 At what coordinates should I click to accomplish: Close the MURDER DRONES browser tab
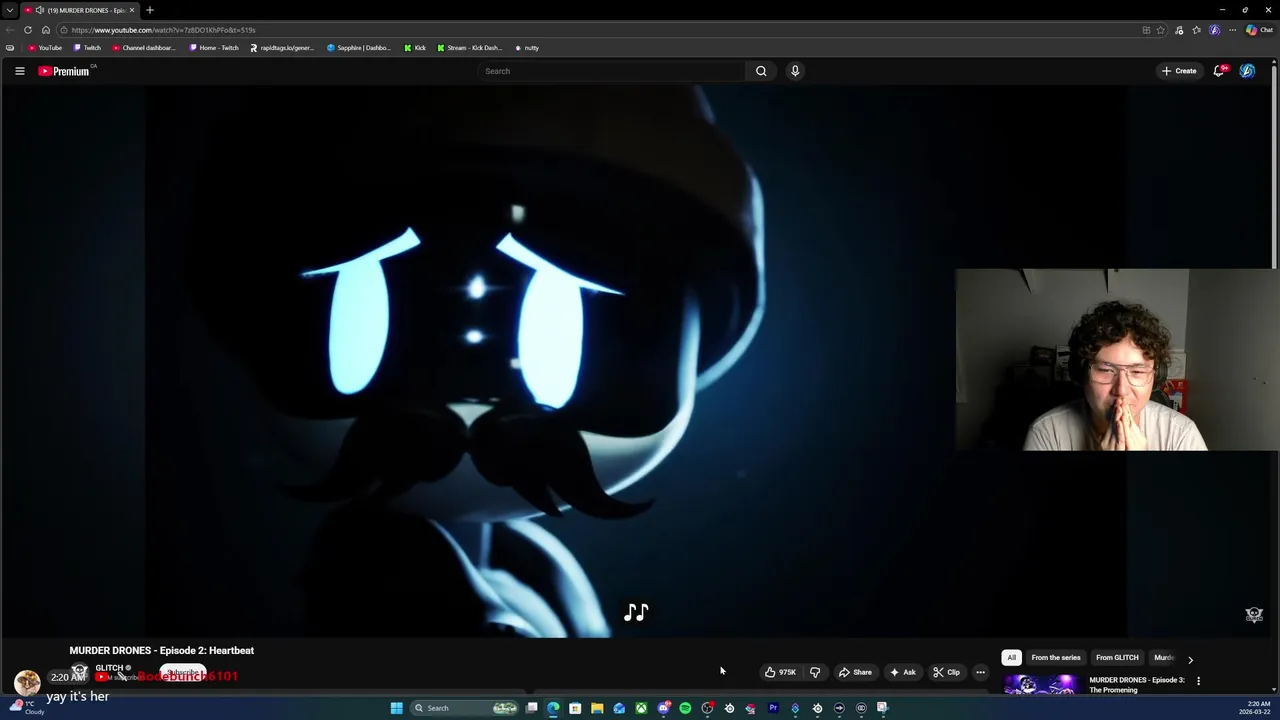coord(131,10)
